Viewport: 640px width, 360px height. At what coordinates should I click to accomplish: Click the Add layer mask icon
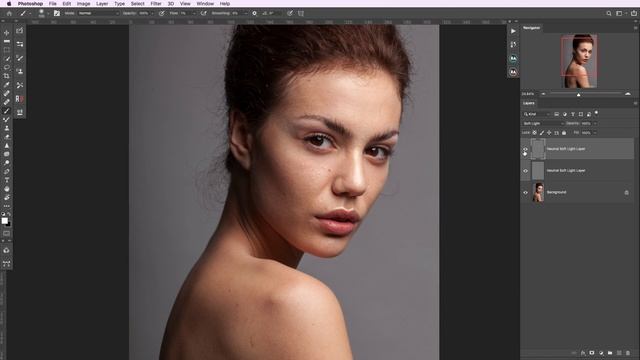[x=592, y=353]
